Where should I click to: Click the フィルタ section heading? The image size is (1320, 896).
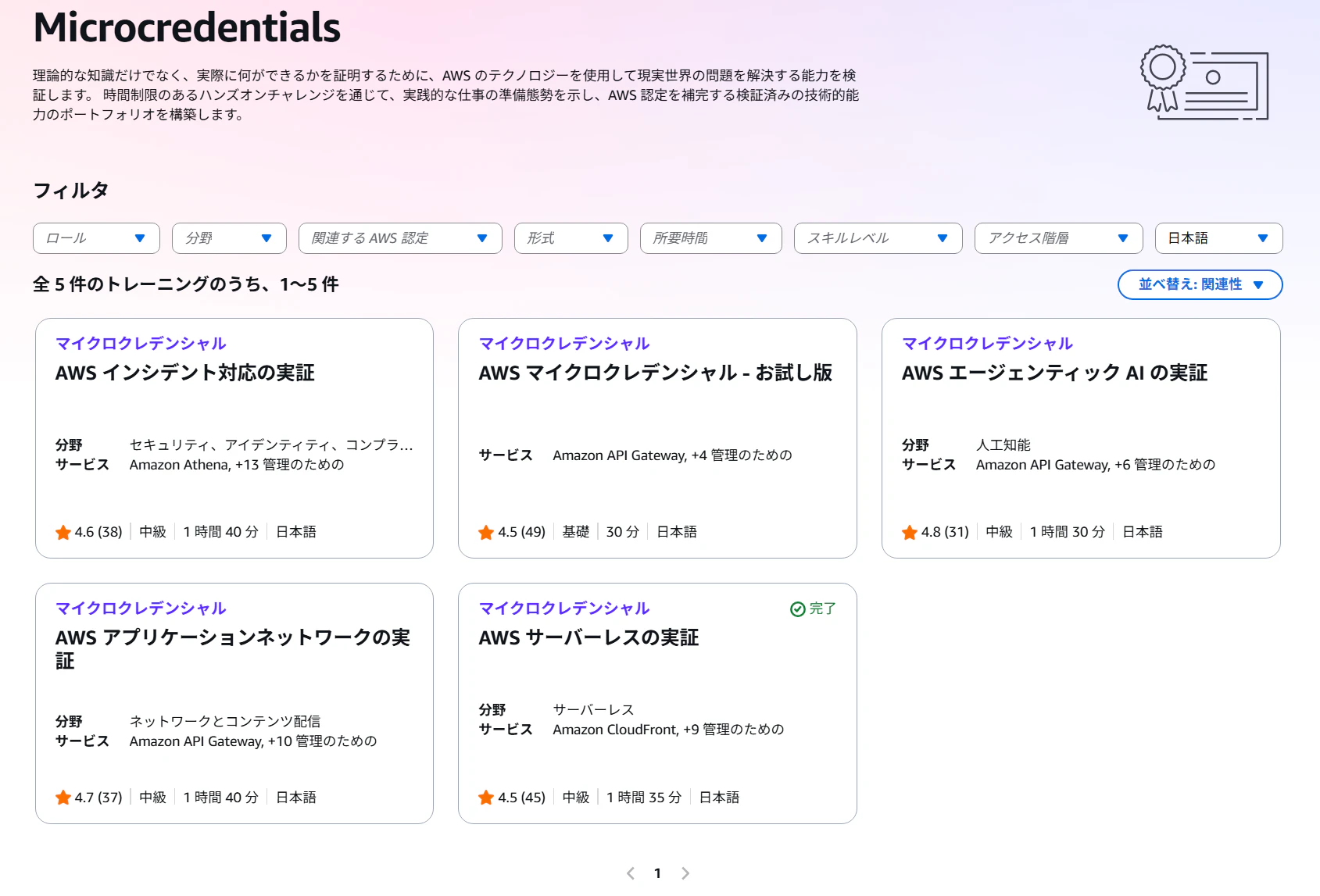coord(70,191)
